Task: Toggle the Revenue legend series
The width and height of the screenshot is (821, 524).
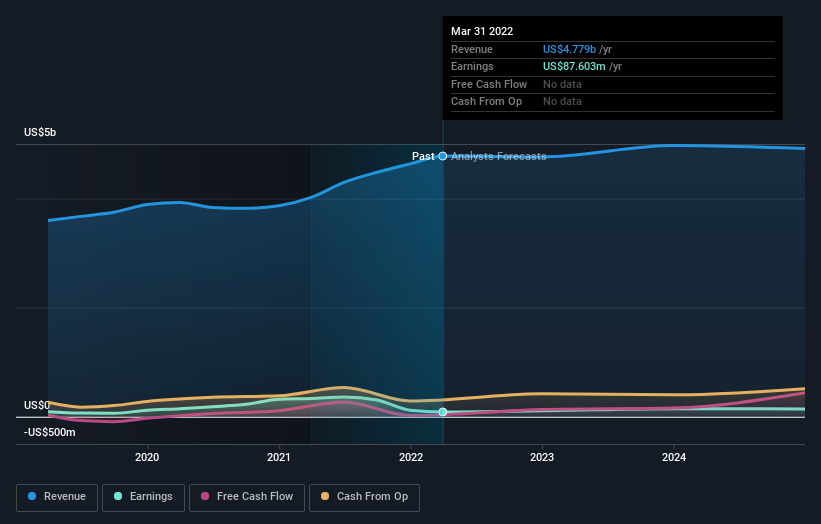Action: click(57, 497)
